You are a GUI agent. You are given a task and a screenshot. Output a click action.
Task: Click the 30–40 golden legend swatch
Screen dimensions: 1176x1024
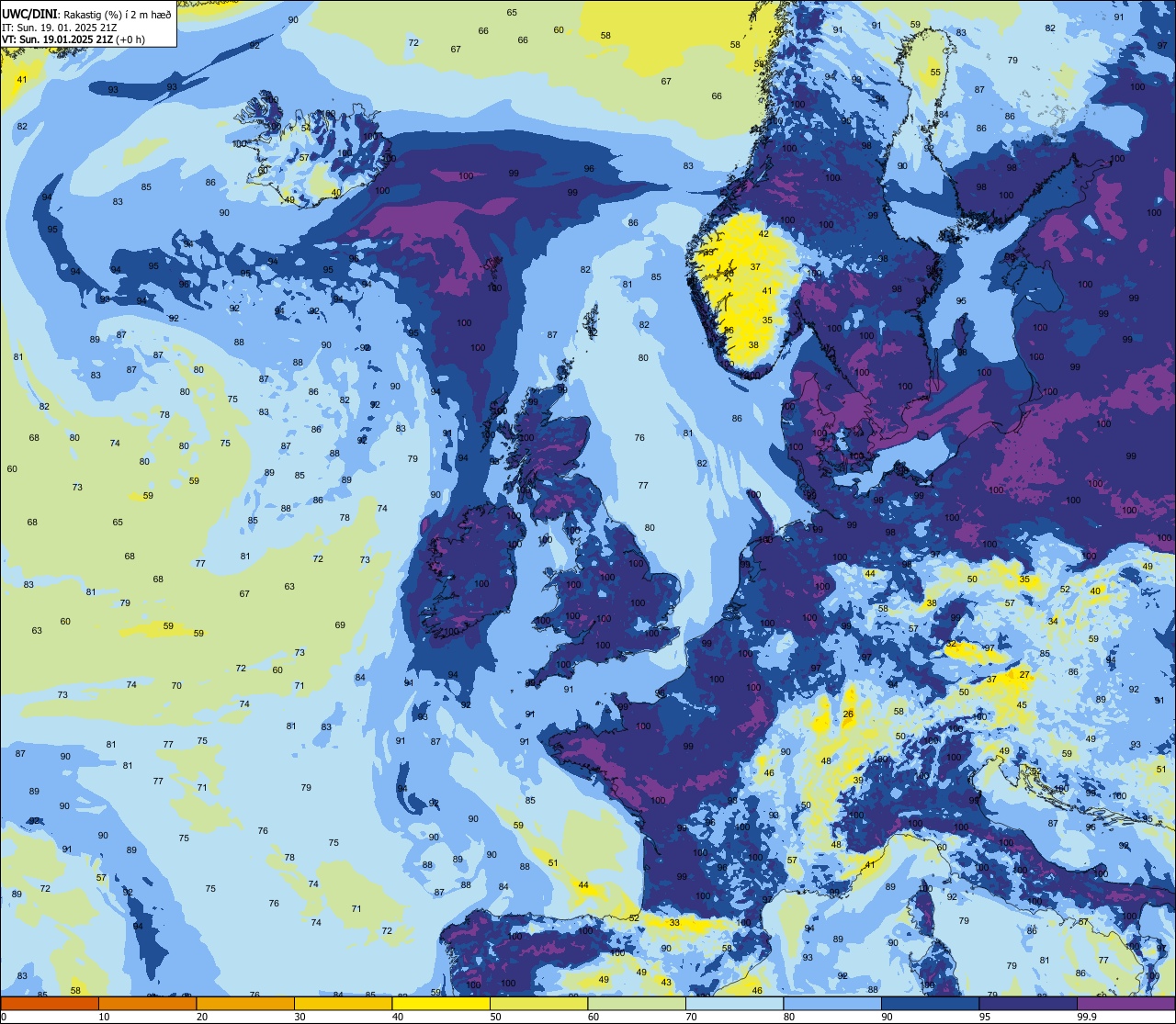343,1003
